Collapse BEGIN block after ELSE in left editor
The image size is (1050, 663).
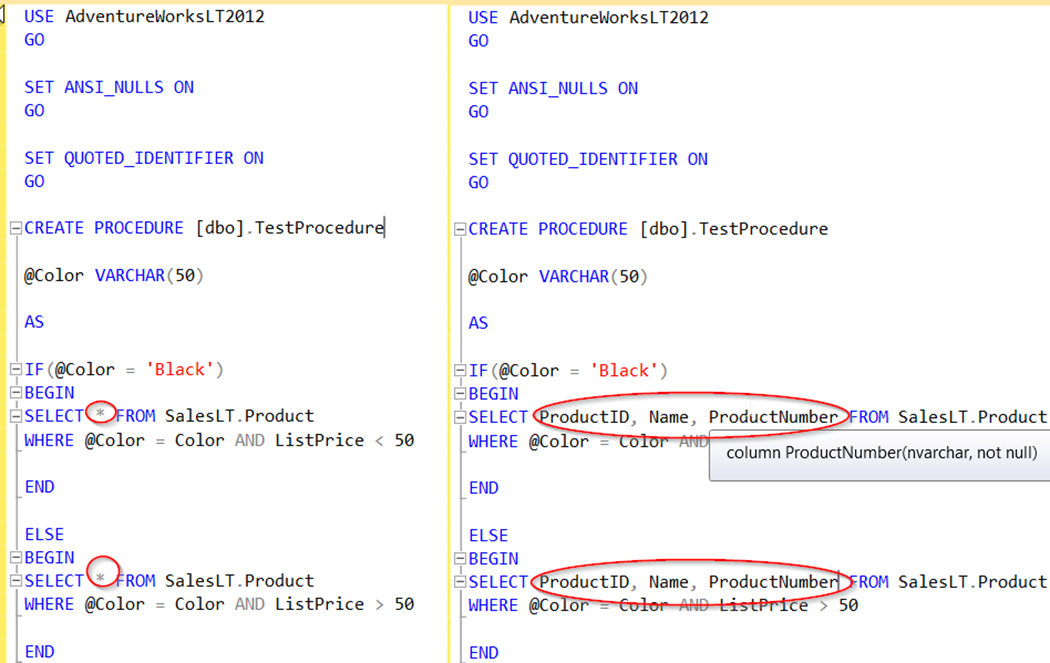tap(16, 557)
